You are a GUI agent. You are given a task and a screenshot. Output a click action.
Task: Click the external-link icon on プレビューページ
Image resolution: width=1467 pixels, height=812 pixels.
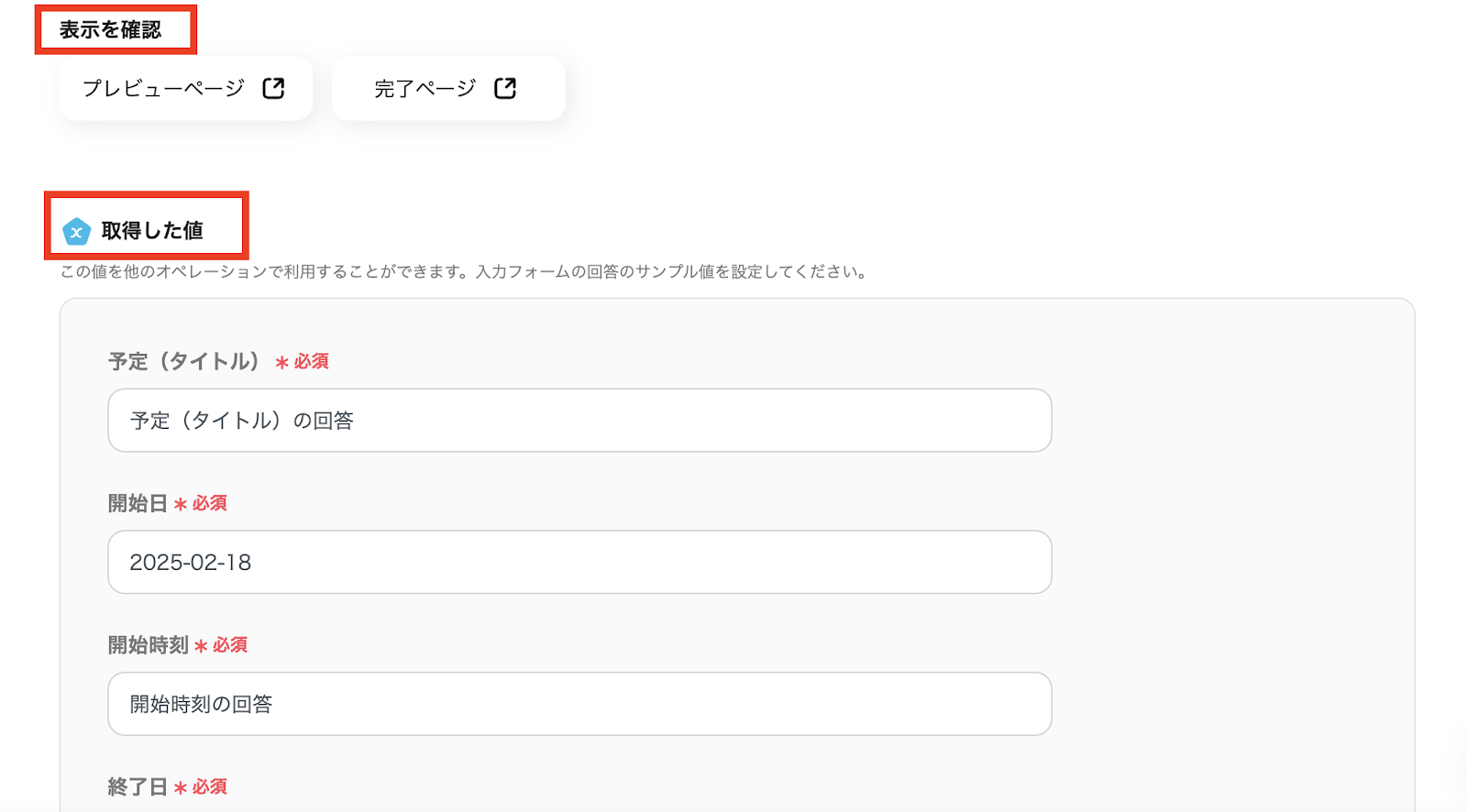(273, 88)
